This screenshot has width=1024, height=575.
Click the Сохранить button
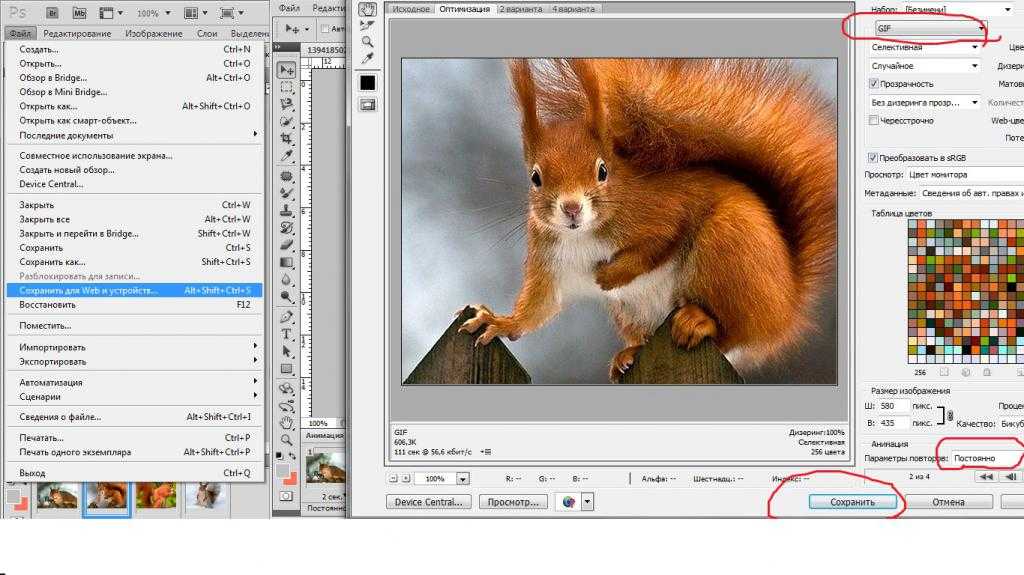[852, 502]
